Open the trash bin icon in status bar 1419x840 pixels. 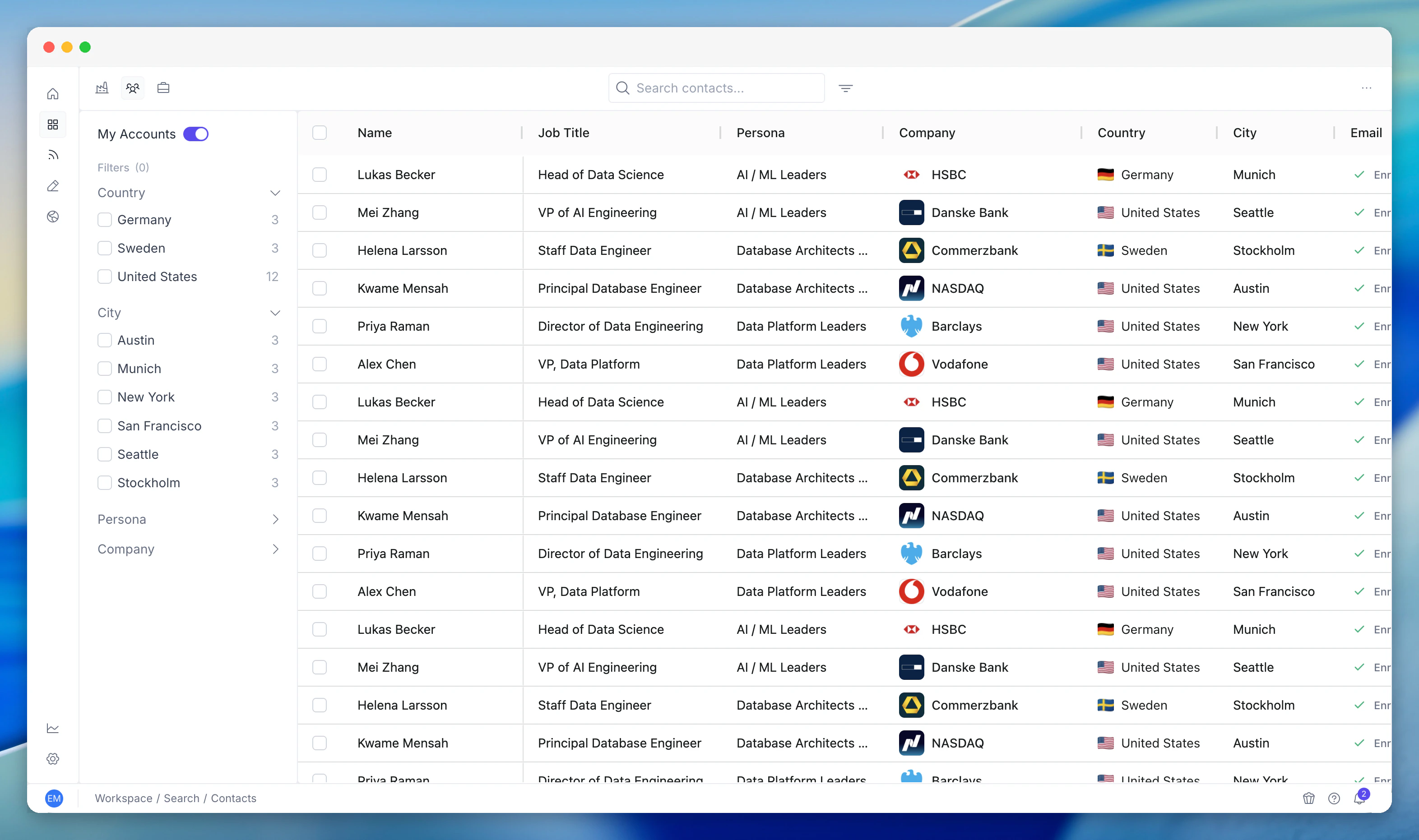[1308, 798]
